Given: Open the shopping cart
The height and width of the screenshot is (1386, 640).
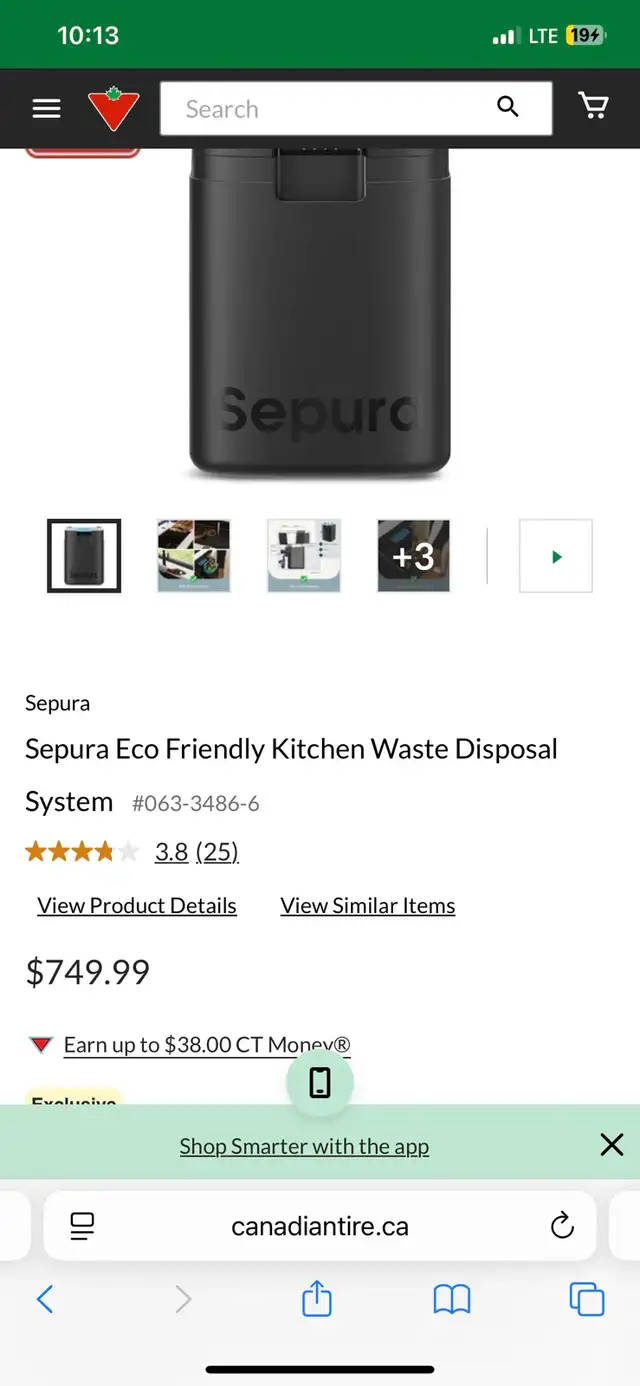Looking at the screenshot, I should [x=594, y=106].
